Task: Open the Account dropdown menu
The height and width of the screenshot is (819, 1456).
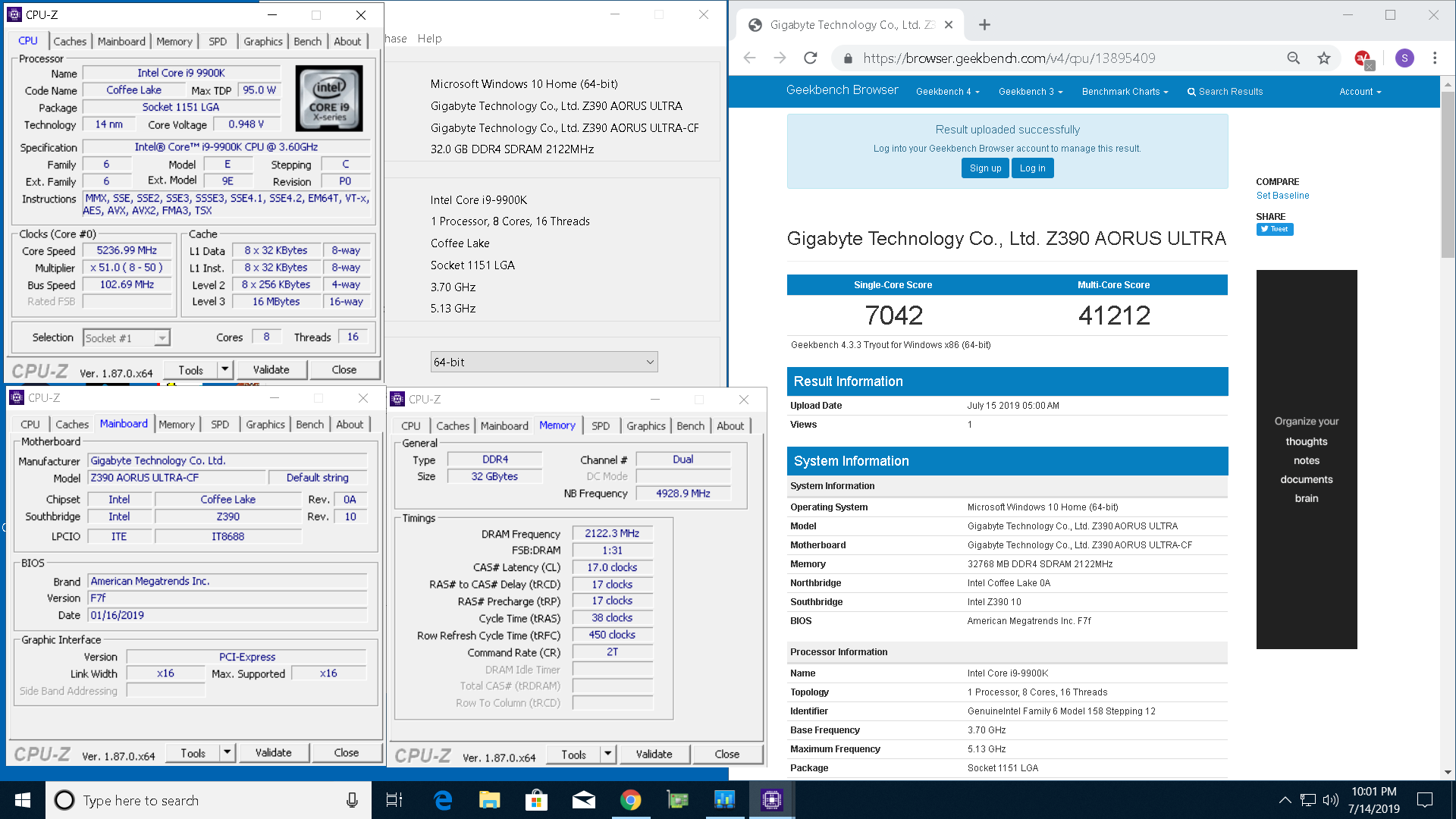Action: click(1360, 92)
